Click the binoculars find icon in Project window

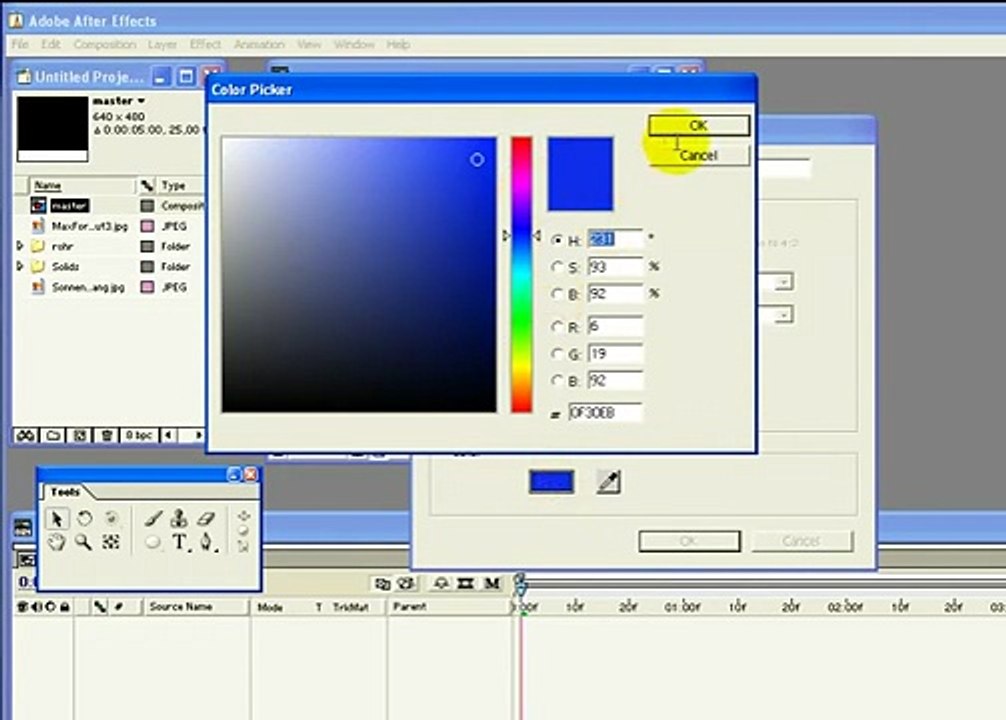[26, 436]
